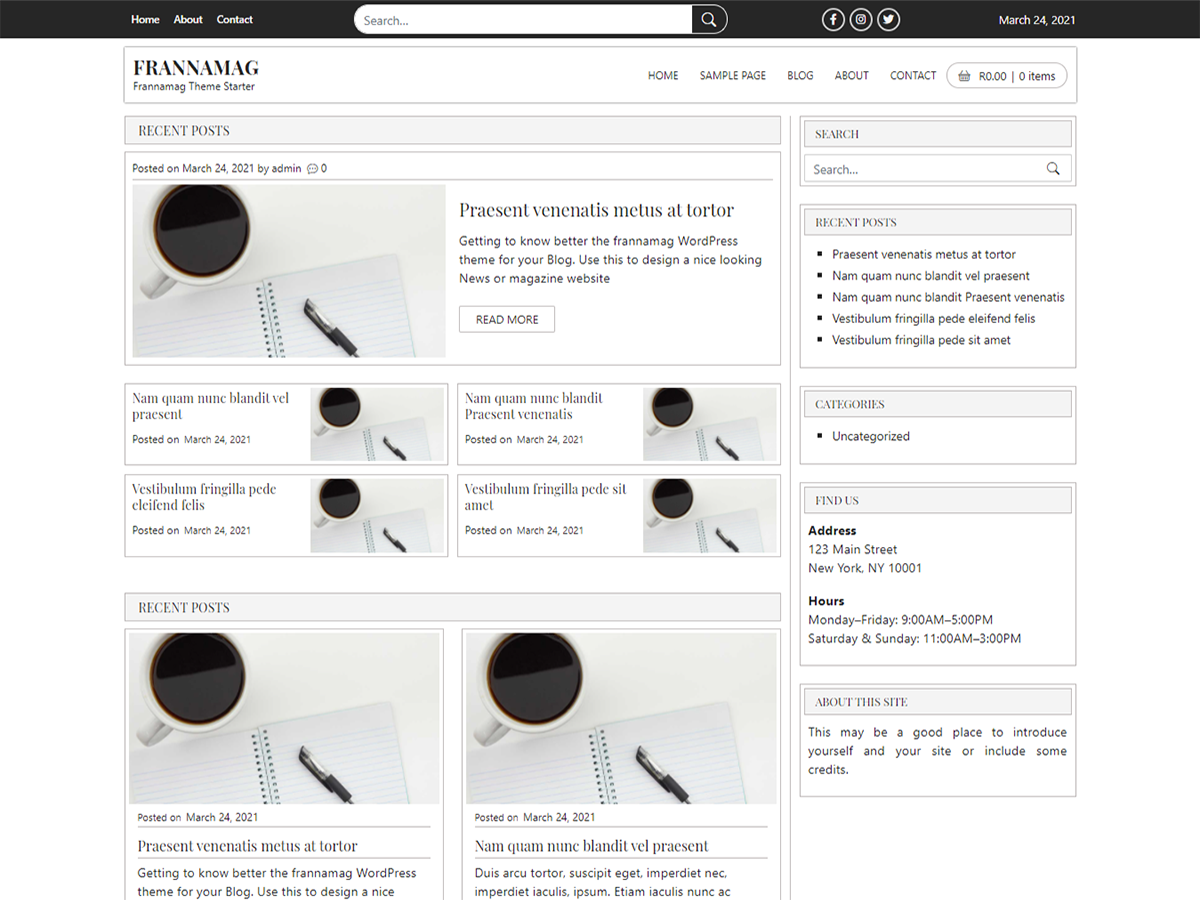The width and height of the screenshot is (1200, 900).
Task: Open the Instagram icon in the header
Action: coord(860,19)
